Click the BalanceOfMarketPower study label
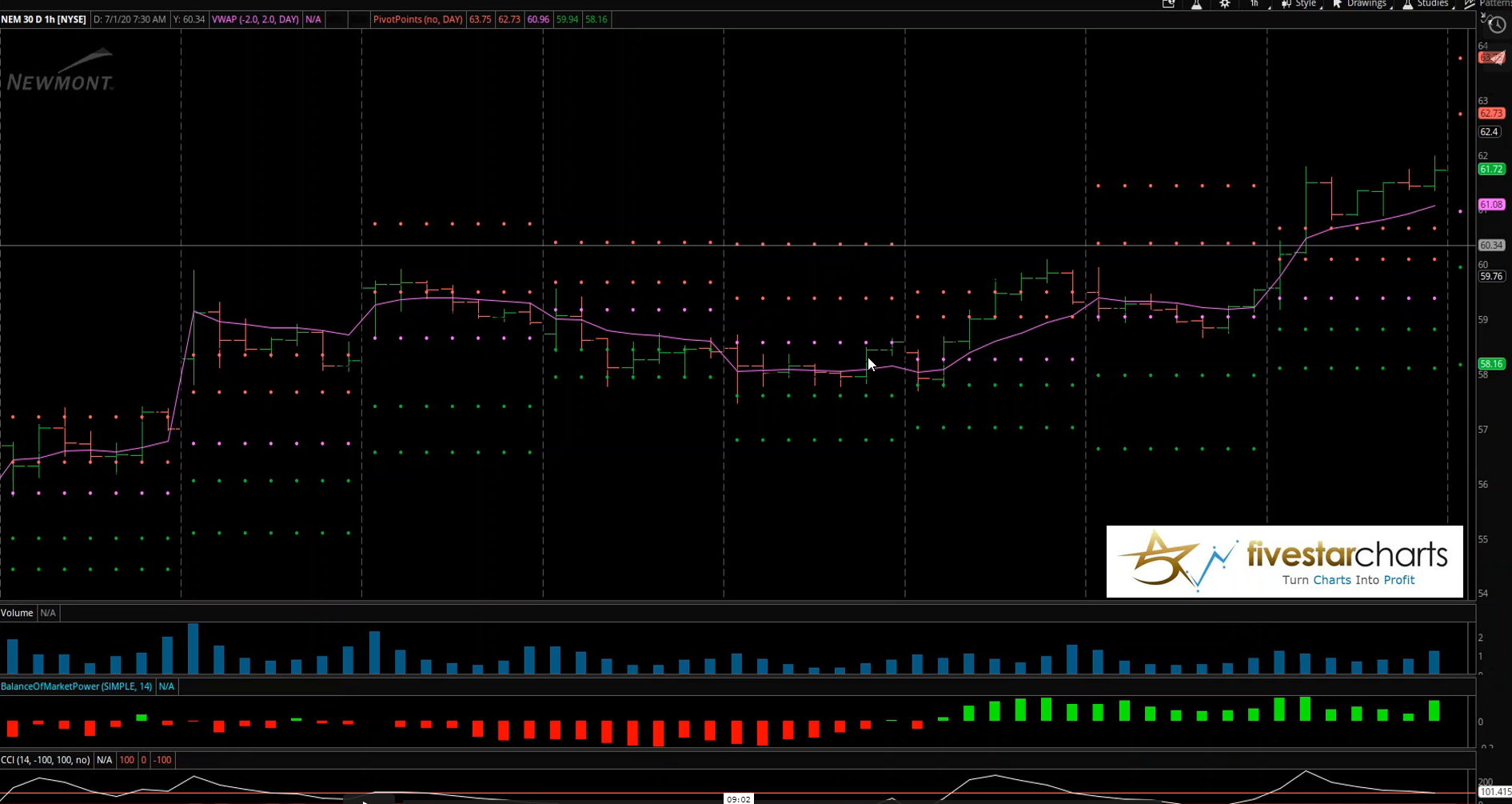 pyautogui.click(x=76, y=686)
